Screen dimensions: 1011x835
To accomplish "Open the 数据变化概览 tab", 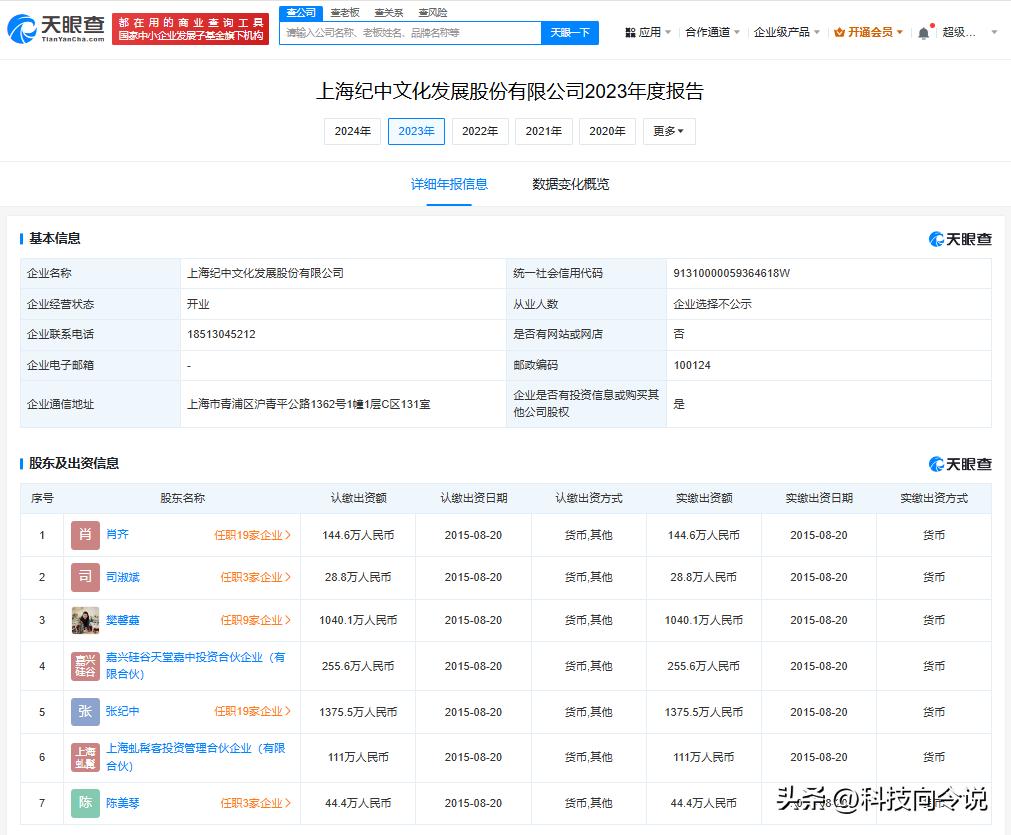I will tap(571, 184).
